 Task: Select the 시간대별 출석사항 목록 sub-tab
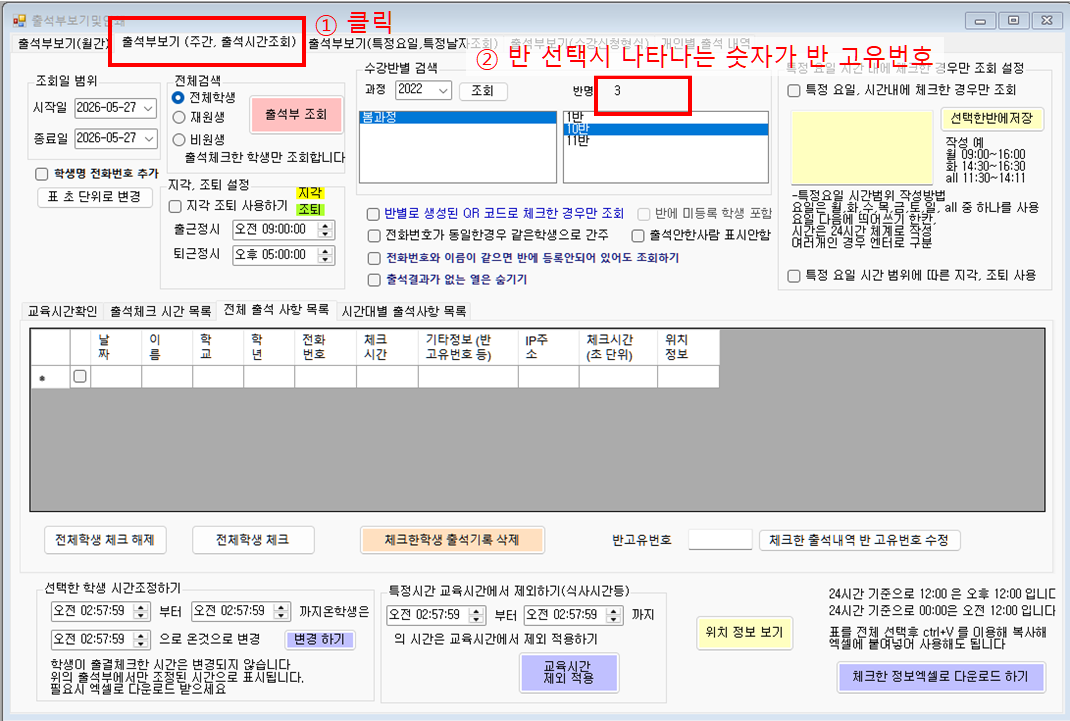tap(404, 311)
